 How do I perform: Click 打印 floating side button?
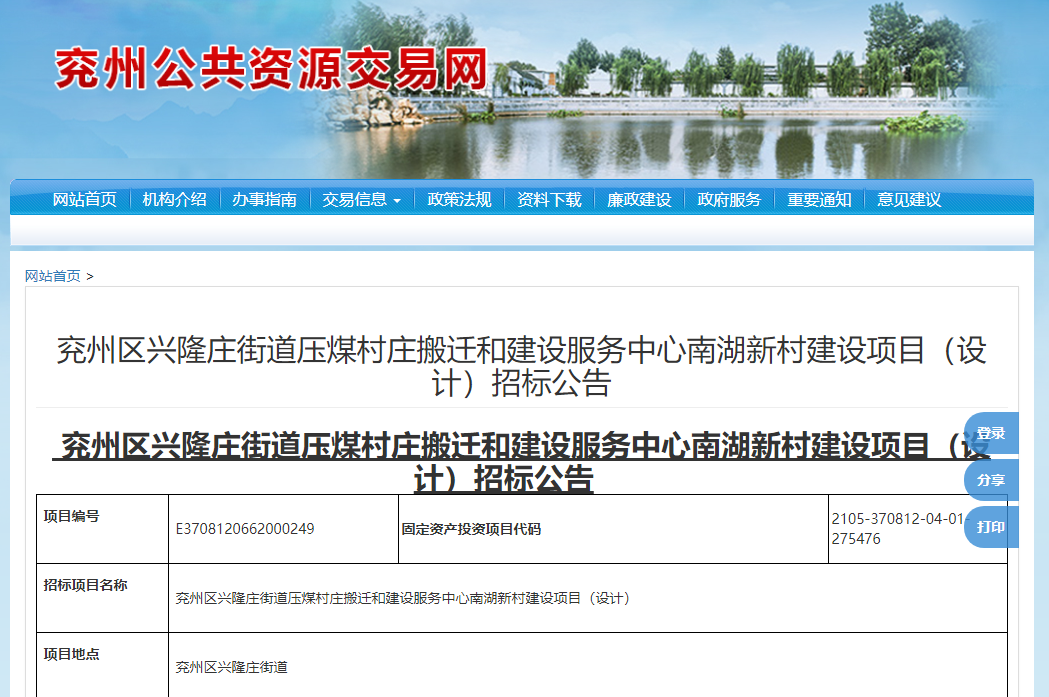(x=991, y=527)
